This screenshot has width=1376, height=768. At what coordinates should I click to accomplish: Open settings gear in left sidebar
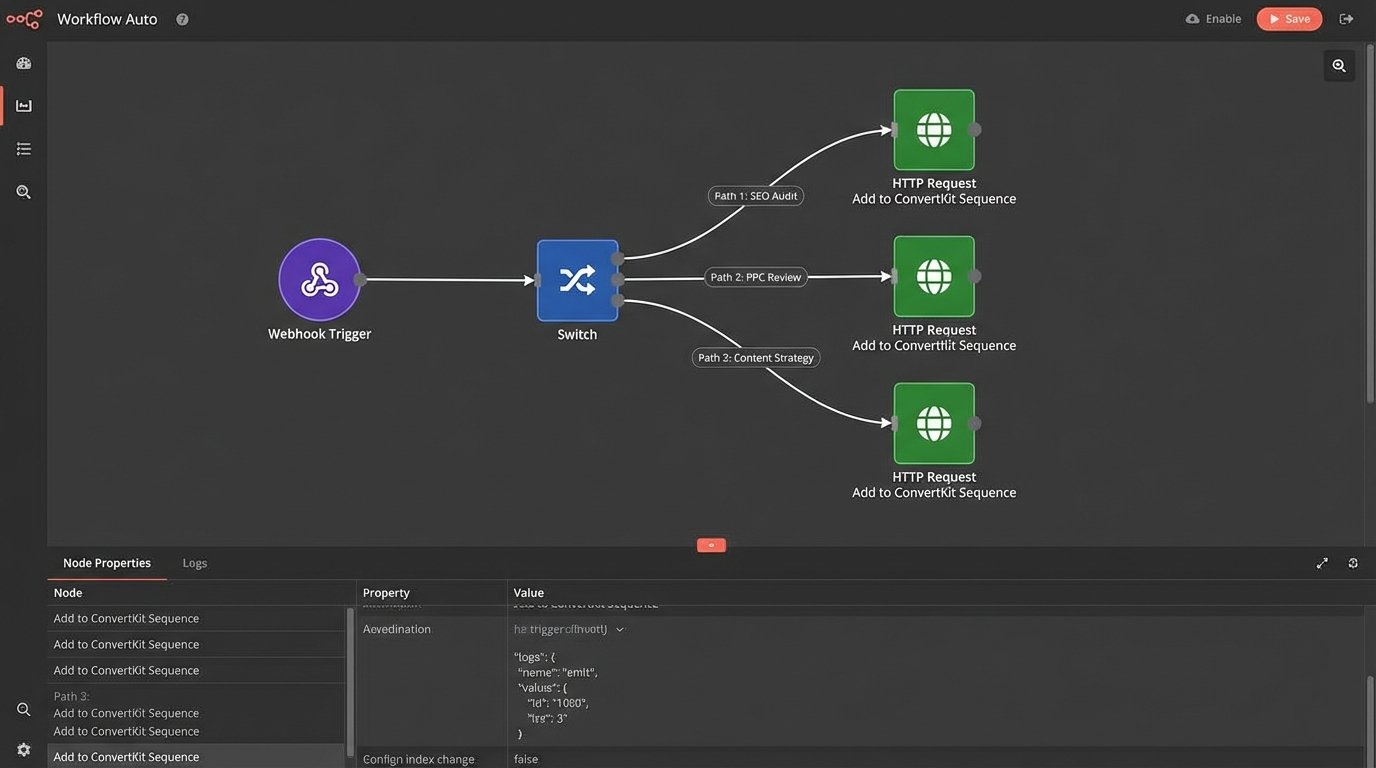point(24,749)
